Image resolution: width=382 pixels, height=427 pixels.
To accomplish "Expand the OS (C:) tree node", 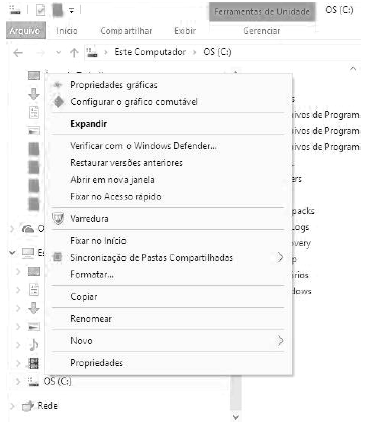I will point(18,381).
